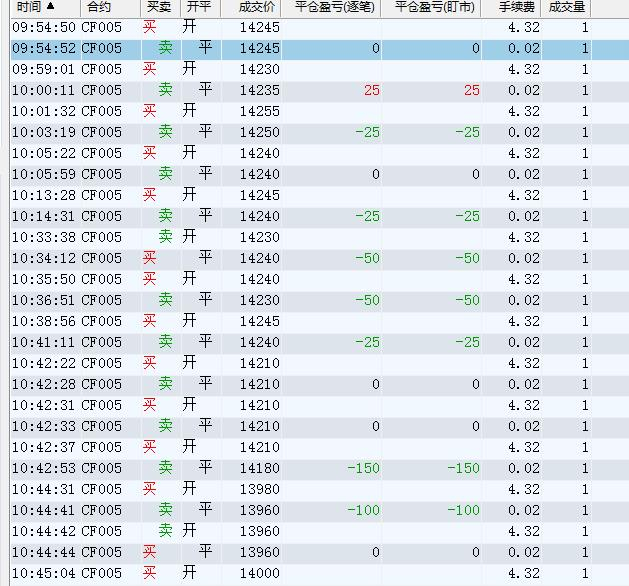Screen dimensions: 629x586
Task: Click 平 in highlighted 09:54:52 row
Action: coord(205,47)
